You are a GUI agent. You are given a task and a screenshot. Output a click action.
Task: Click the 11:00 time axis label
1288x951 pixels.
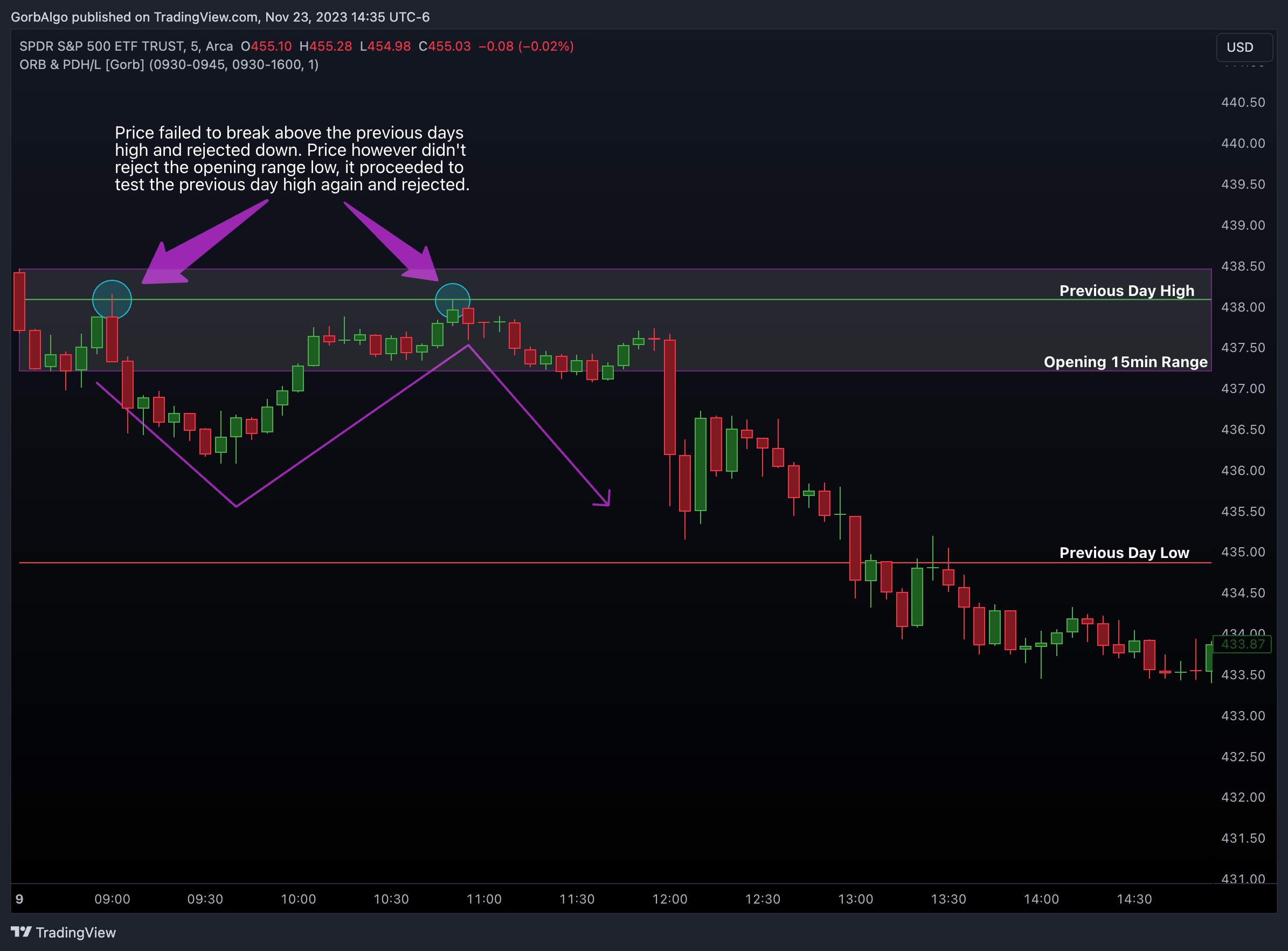coord(484,899)
